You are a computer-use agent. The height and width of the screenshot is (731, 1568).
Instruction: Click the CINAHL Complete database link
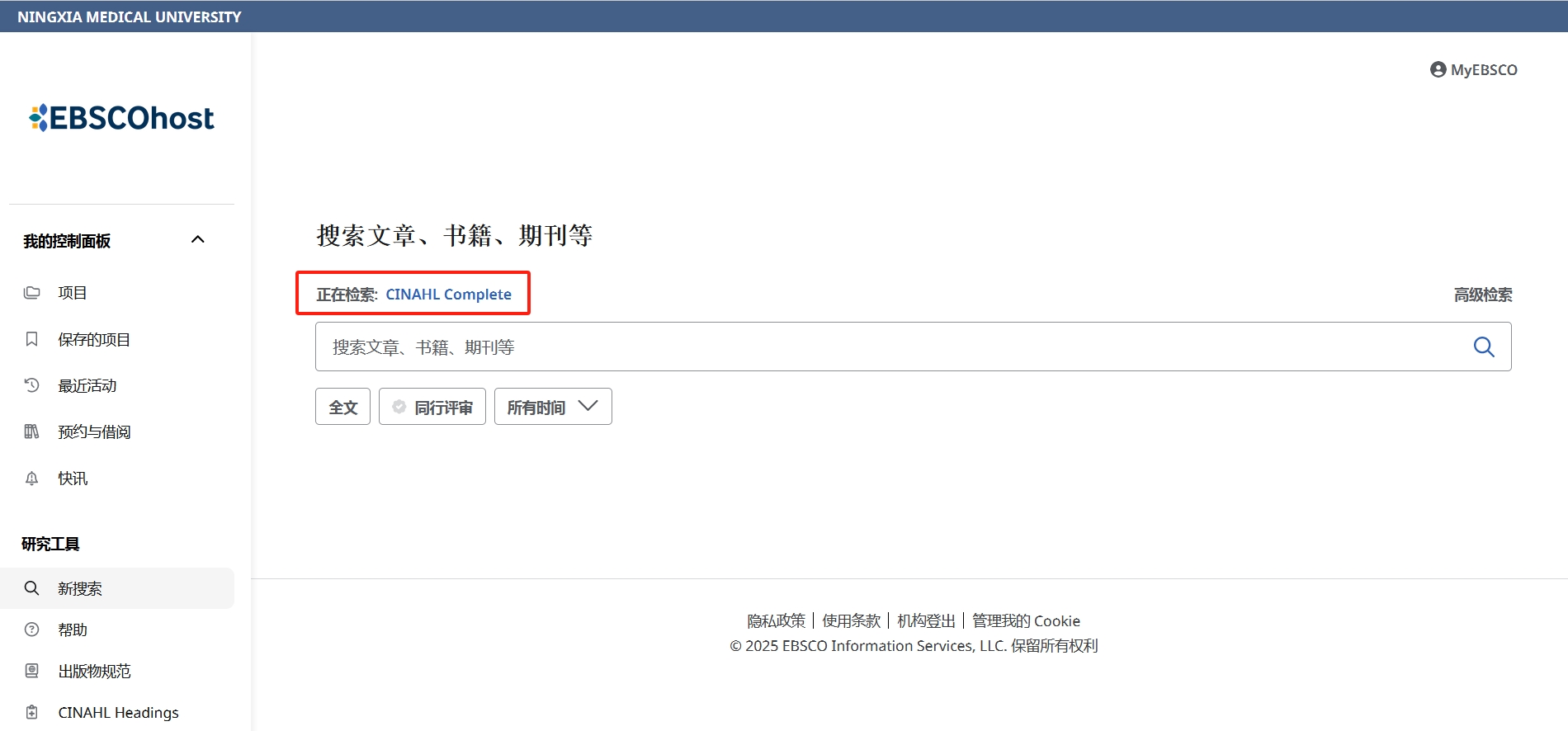pos(448,295)
